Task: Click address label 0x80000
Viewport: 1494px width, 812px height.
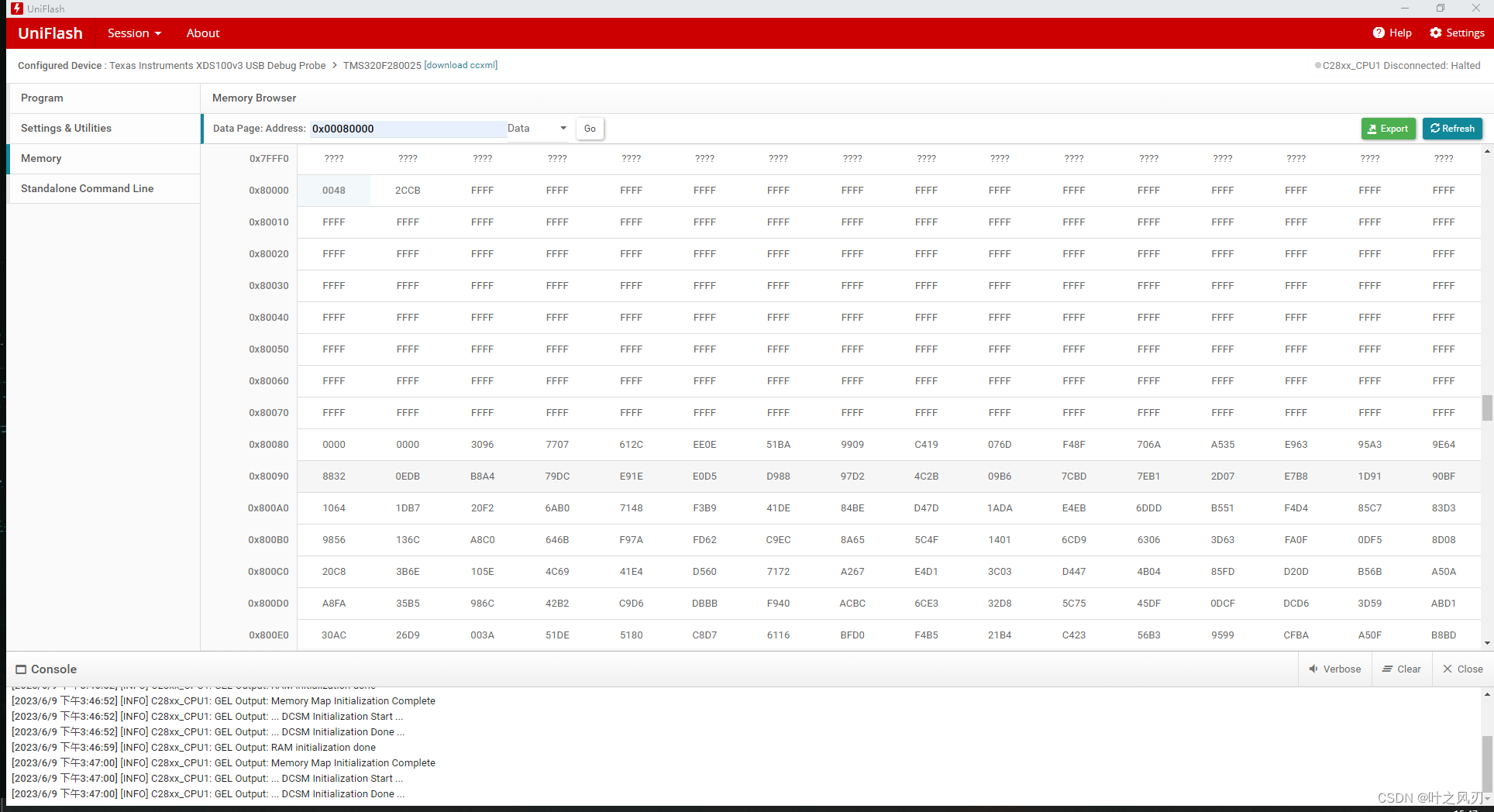Action: [269, 191]
